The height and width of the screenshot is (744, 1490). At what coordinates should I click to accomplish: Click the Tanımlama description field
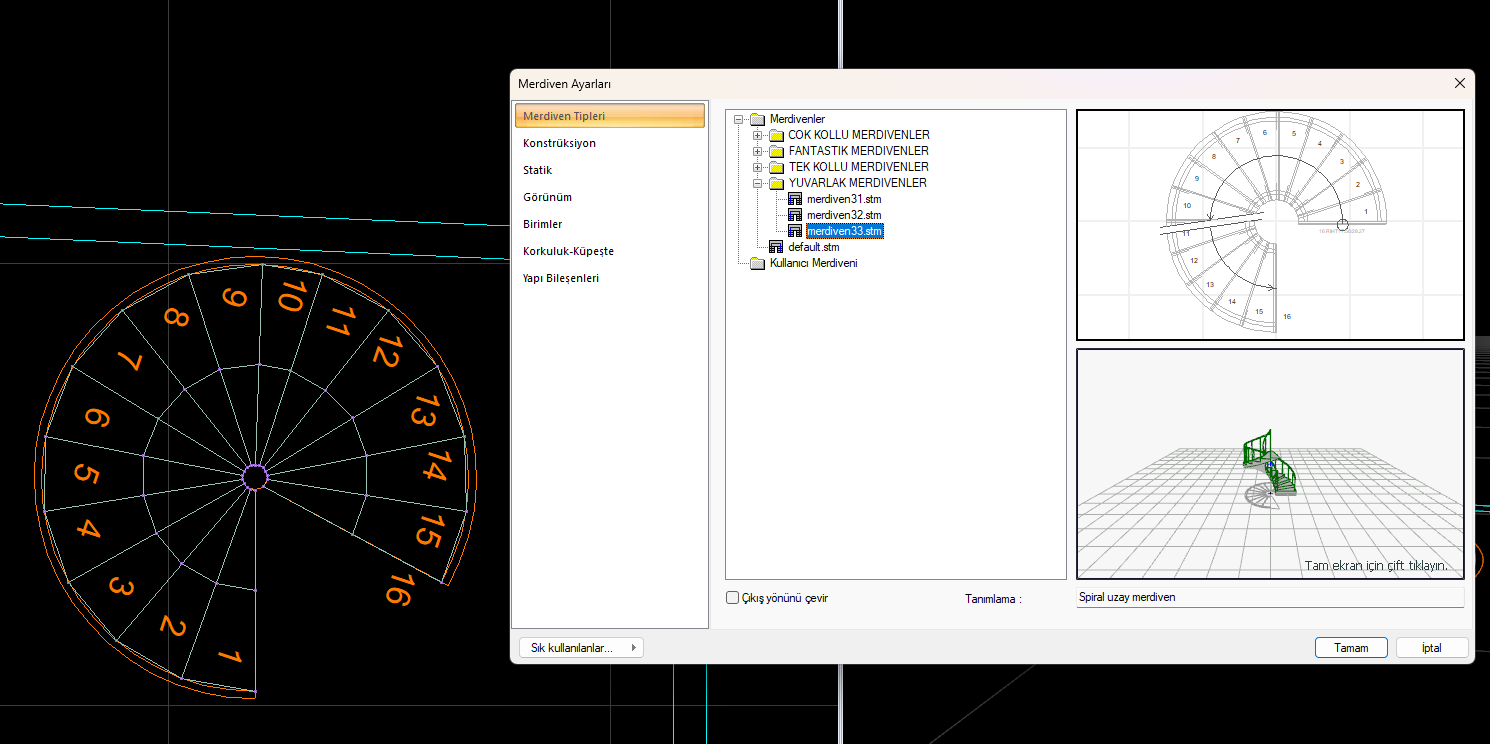(x=1270, y=598)
